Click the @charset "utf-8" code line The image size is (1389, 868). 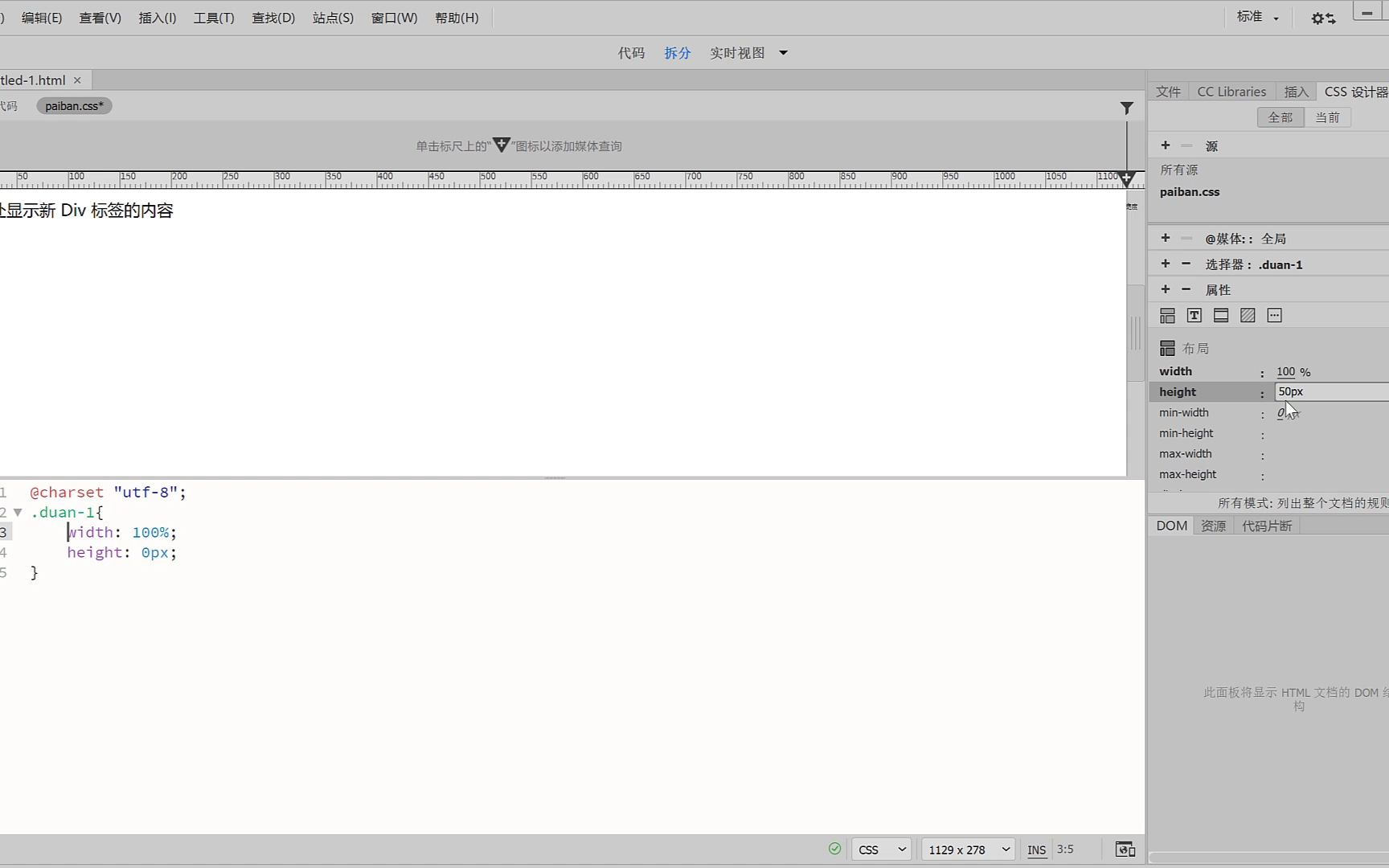(x=108, y=492)
